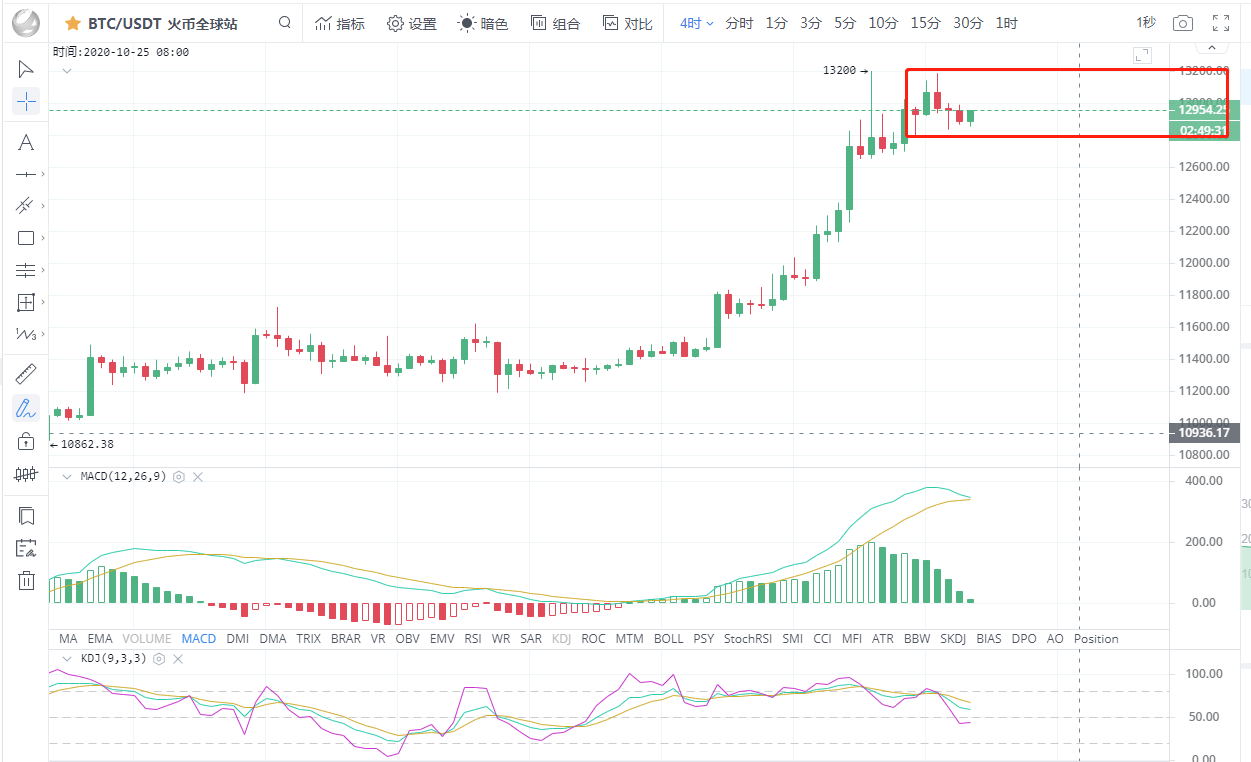Viewport: 1251px width, 762px height.
Task: Click the search magnifier icon
Action: click(x=285, y=23)
